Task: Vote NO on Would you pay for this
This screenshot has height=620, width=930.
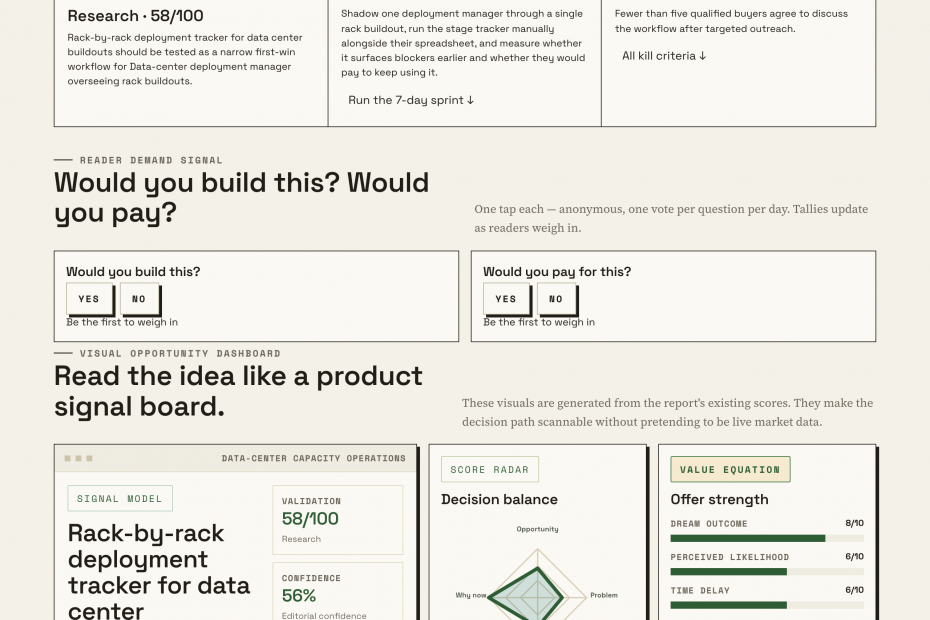Action: [x=556, y=298]
